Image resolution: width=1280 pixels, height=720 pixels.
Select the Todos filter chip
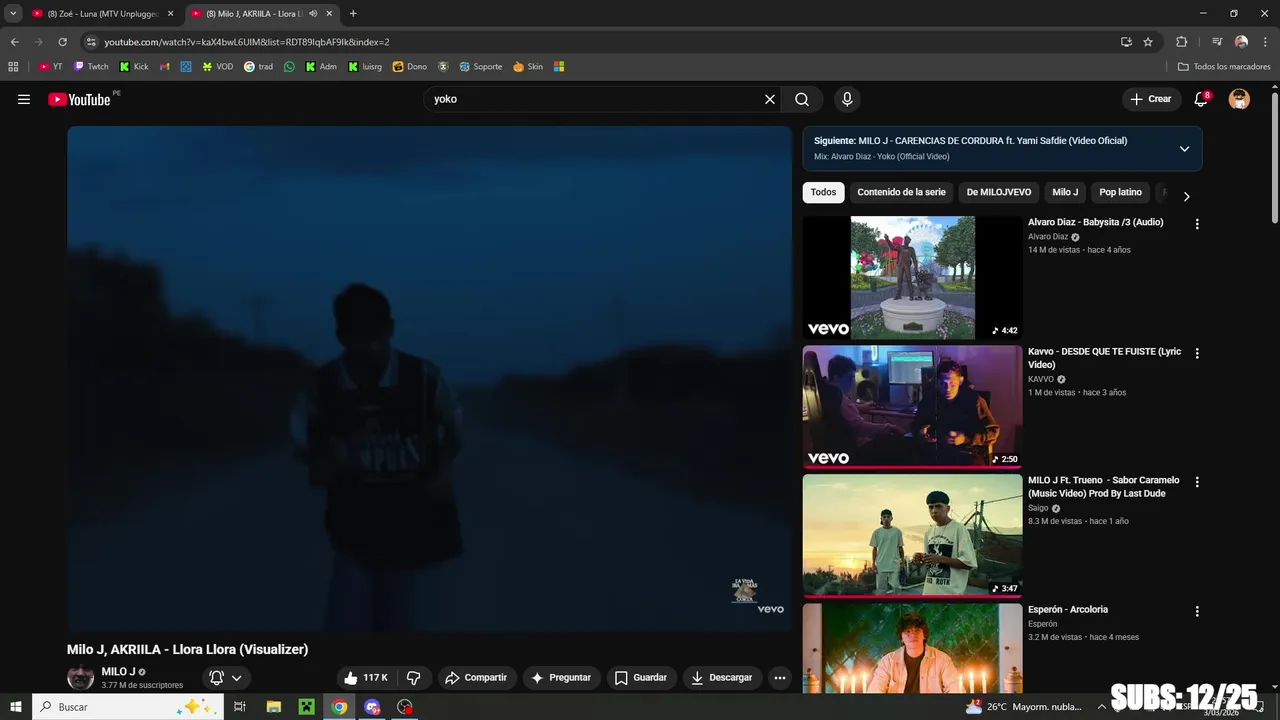823,192
